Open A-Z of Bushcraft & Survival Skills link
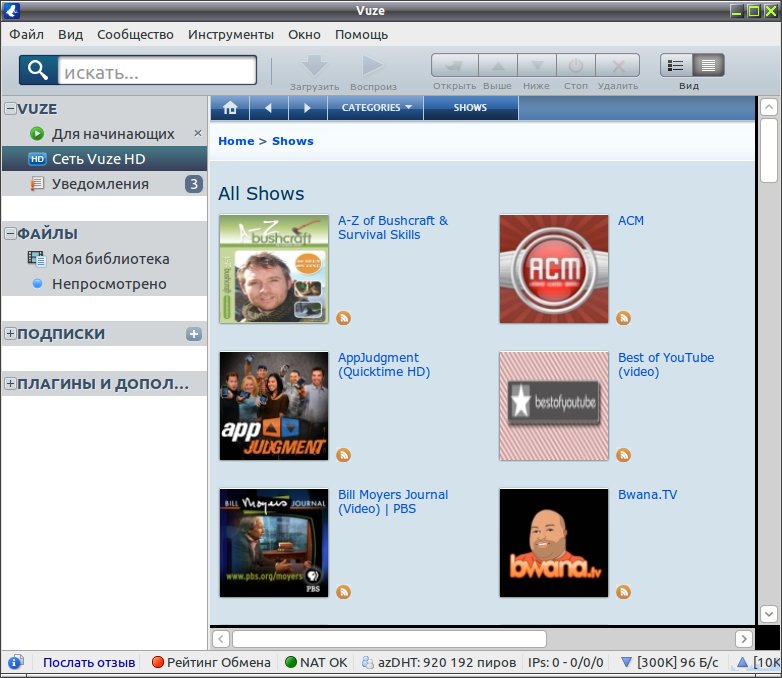This screenshot has width=782, height=678. (393, 227)
